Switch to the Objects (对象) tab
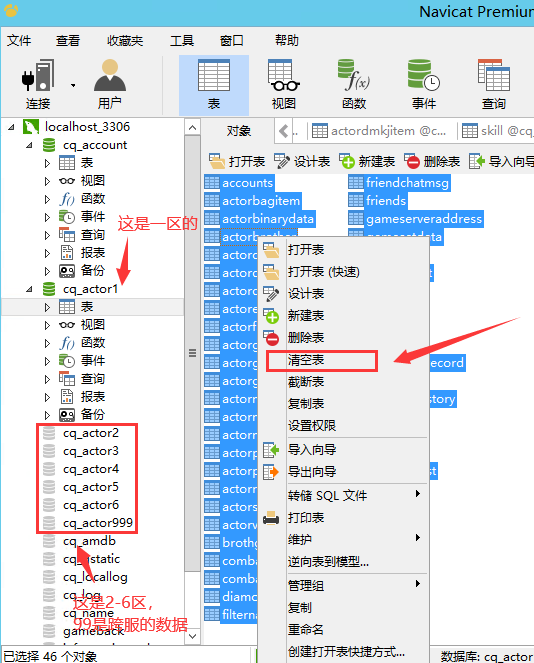This screenshot has height=663, width=534. click(238, 131)
